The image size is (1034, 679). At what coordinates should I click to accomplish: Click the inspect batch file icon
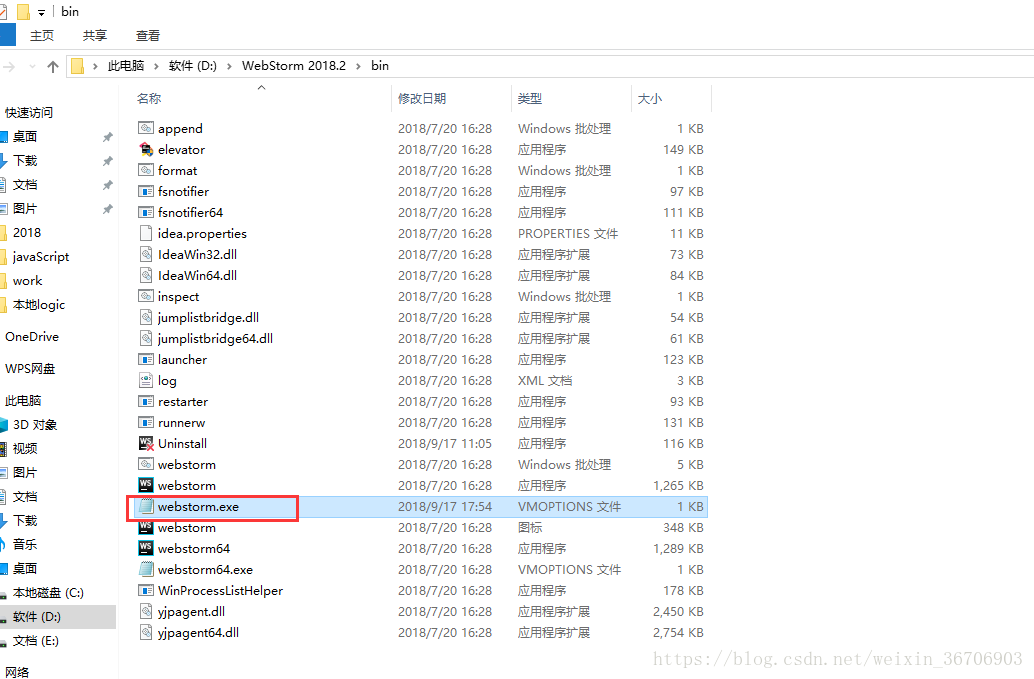pyautogui.click(x=146, y=296)
